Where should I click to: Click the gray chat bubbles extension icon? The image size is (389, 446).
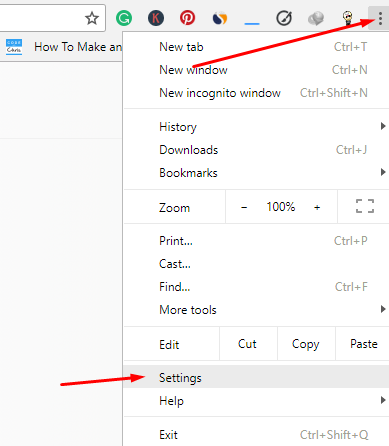click(x=316, y=18)
